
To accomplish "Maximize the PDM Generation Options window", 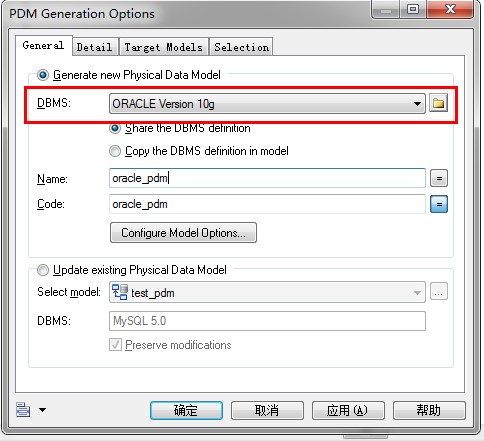I will (x=413, y=9).
